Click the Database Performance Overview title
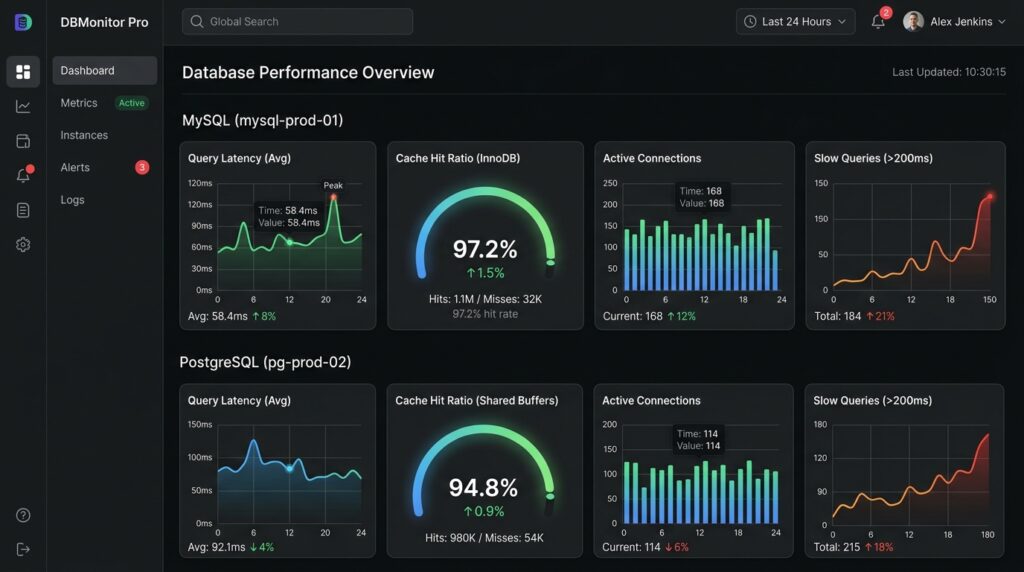 pyautogui.click(x=308, y=72)
